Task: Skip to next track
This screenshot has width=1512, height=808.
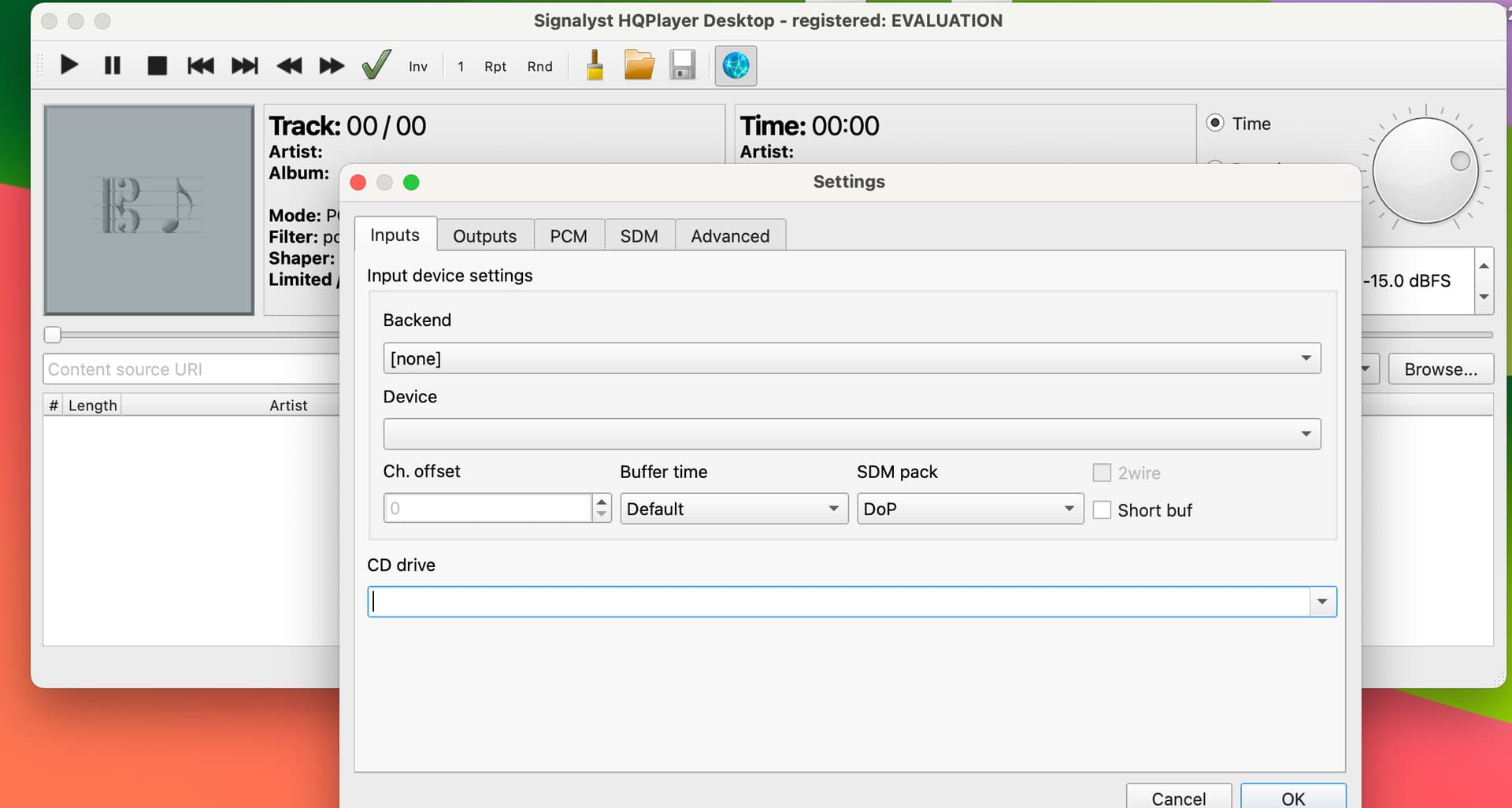Action: [244, 65]
